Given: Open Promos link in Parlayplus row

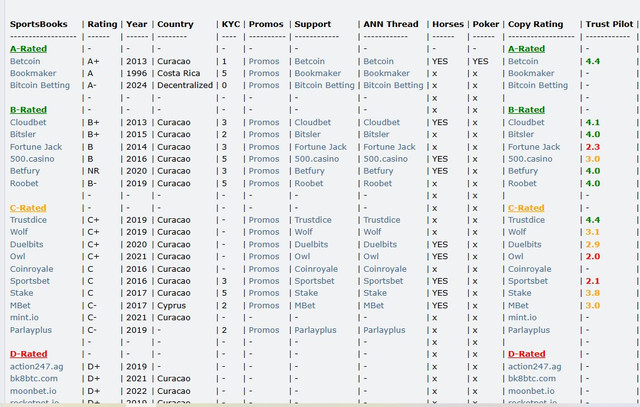Looking at the screenshot, I should coord(264,330).
